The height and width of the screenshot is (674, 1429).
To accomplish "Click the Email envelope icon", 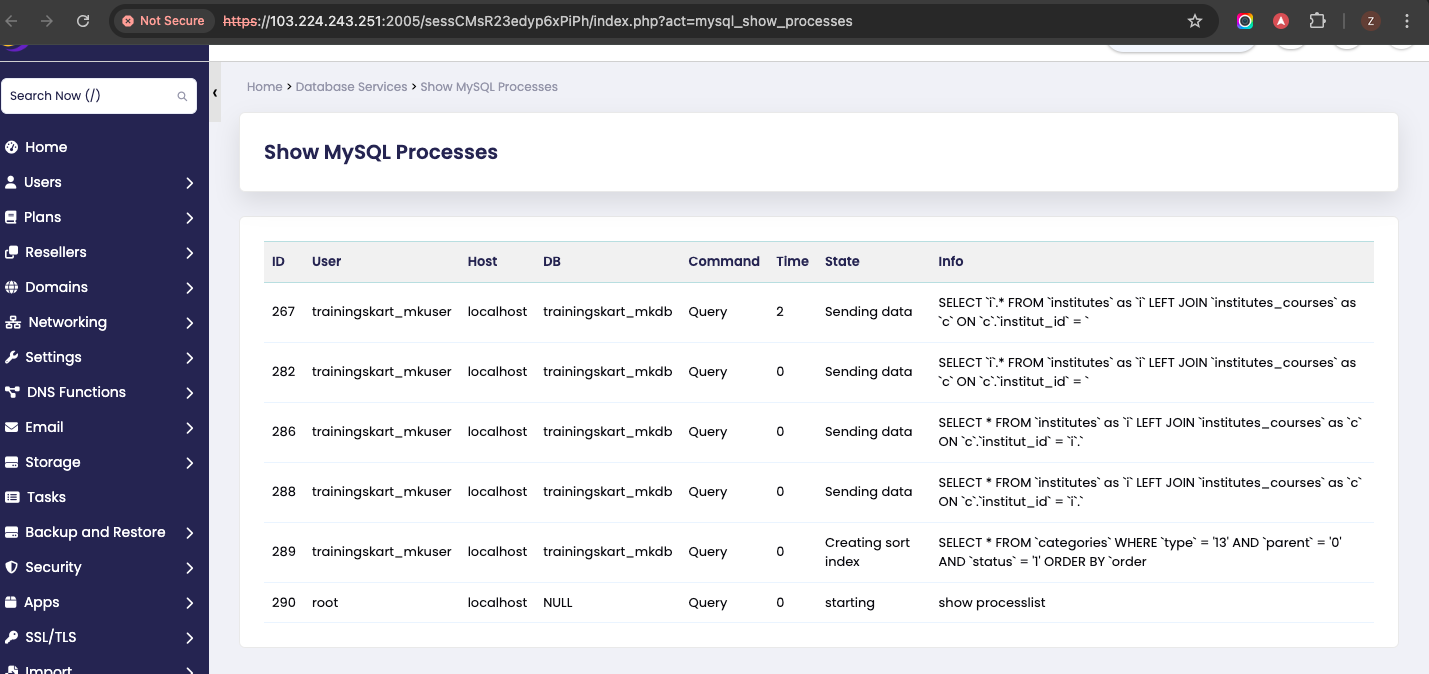I will pos(12,427).
